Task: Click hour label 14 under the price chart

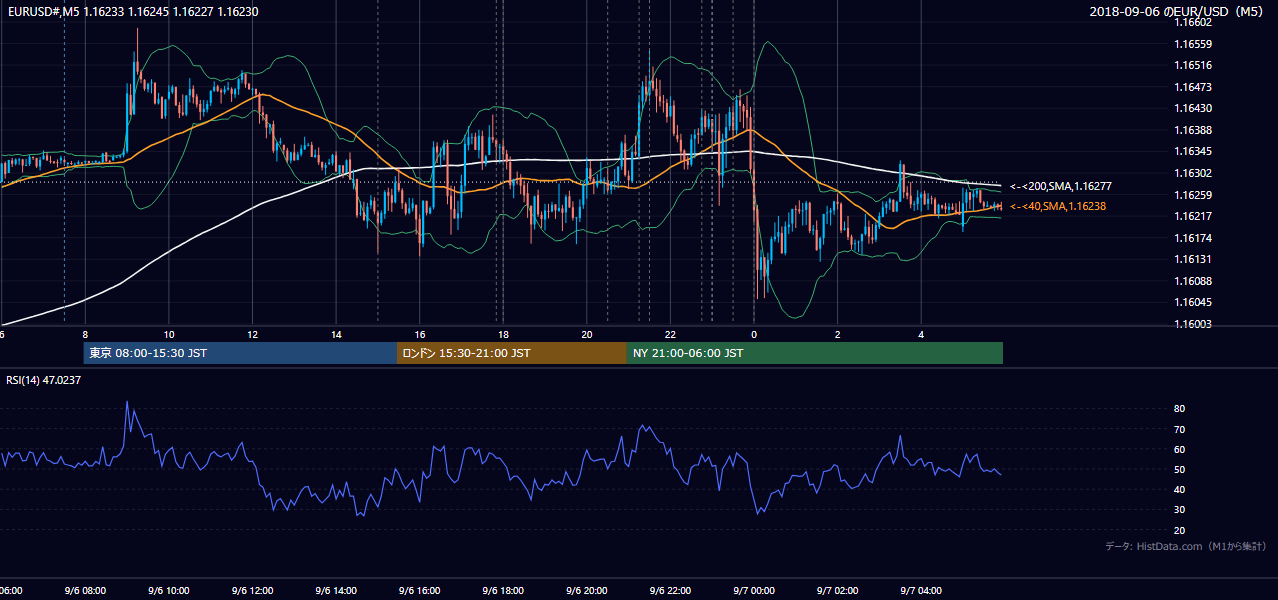Action: click(336, 335)
